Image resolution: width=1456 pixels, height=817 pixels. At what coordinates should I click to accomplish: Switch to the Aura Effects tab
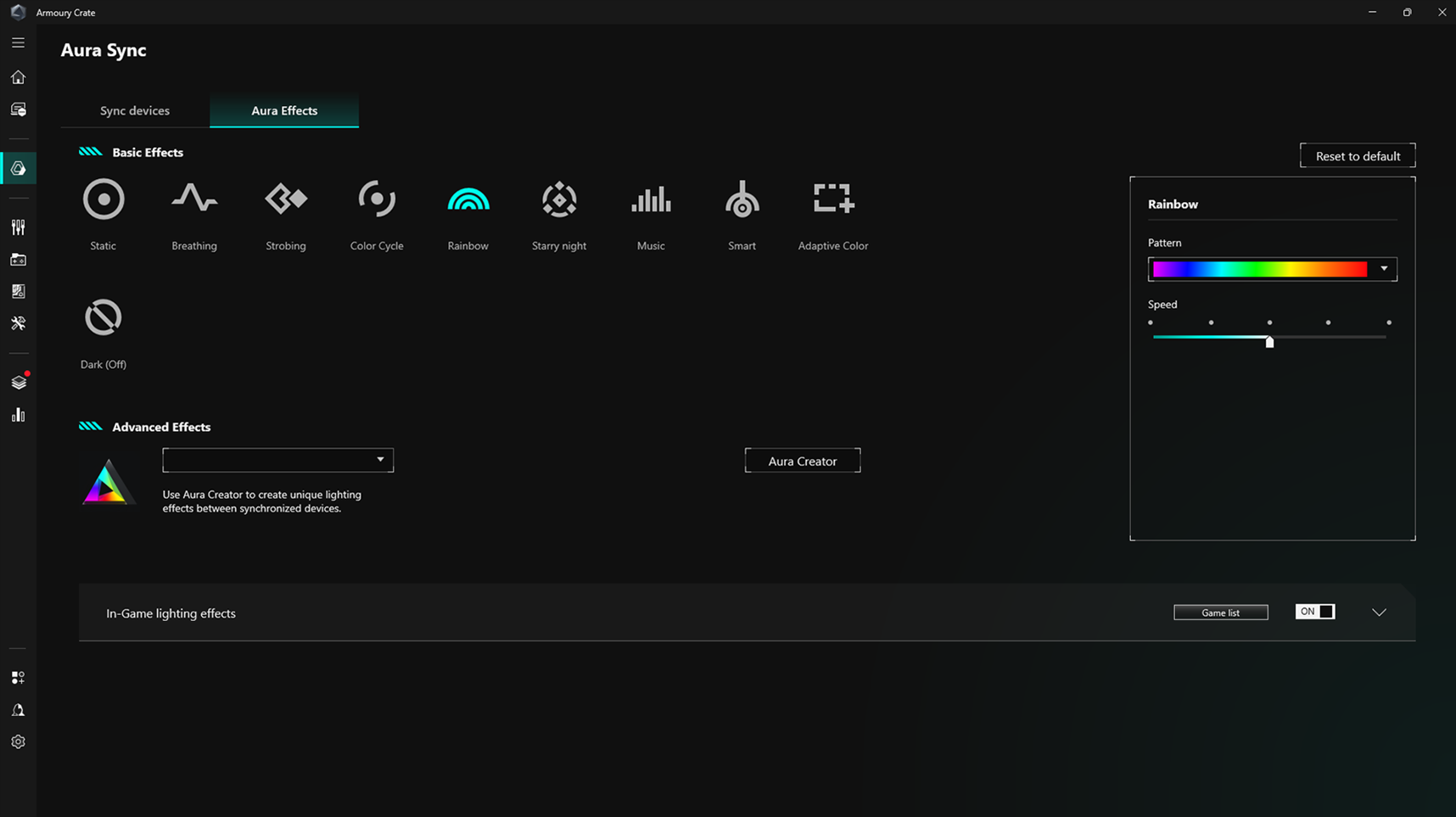pyautogui.click(x=284, y=110)
